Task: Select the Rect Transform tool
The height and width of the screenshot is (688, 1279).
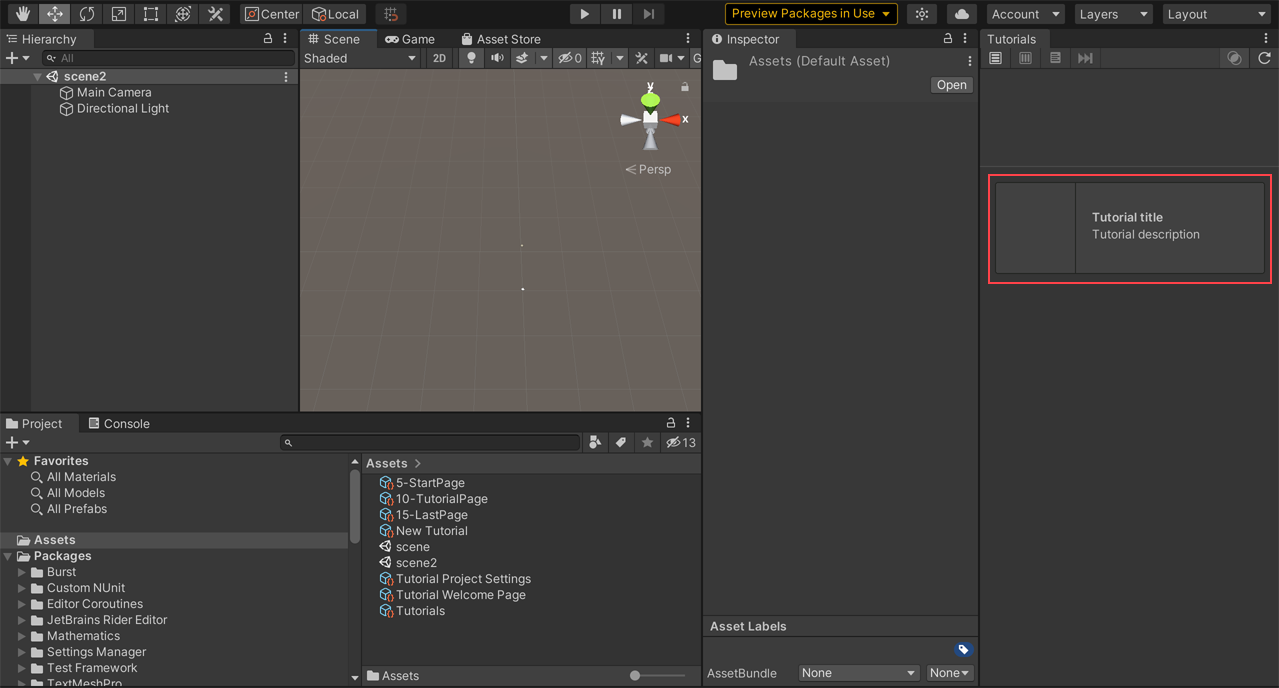Action: click(151, 14)
